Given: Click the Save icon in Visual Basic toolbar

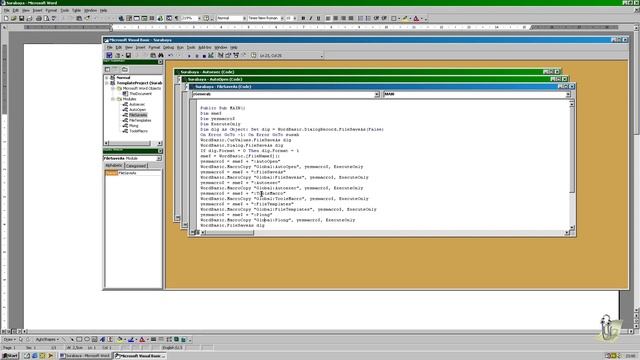Looking at the screenshot, I should pyautogui.click(x=128, y=55).
